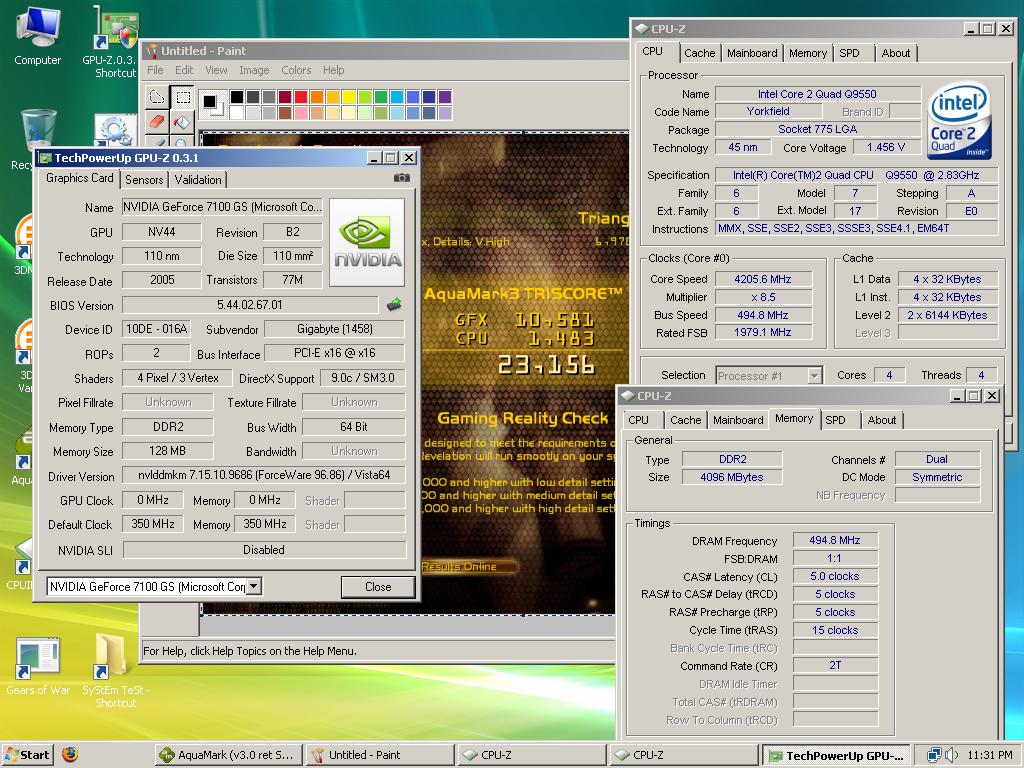Click the Driver Version field in GPU-Z

click(x=264, y=475)
